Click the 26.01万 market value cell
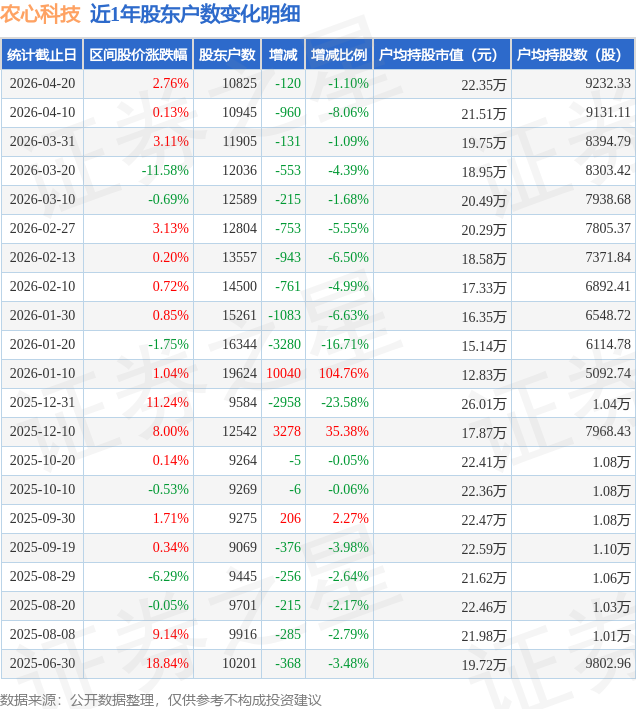The height and width of the screenshot is (709, 636). point(483,404)
